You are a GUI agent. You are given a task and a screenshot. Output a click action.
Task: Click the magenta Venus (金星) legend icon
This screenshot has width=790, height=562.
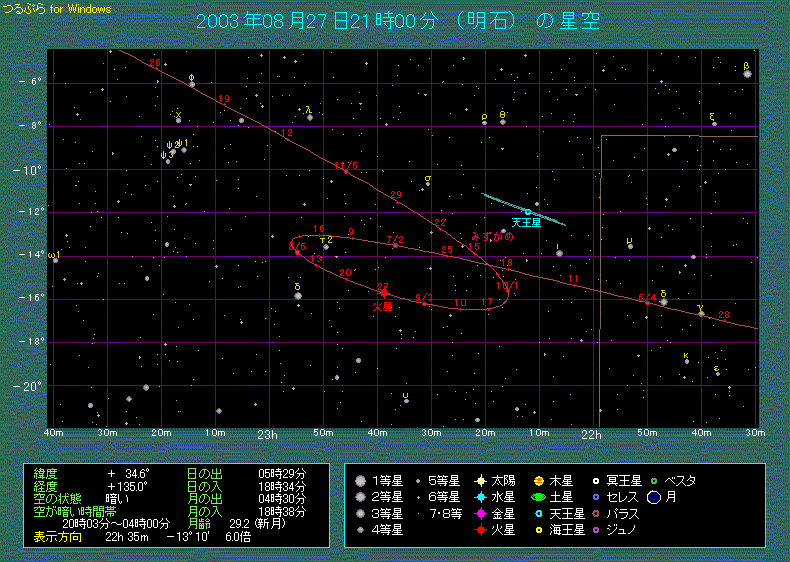point(480,513)
